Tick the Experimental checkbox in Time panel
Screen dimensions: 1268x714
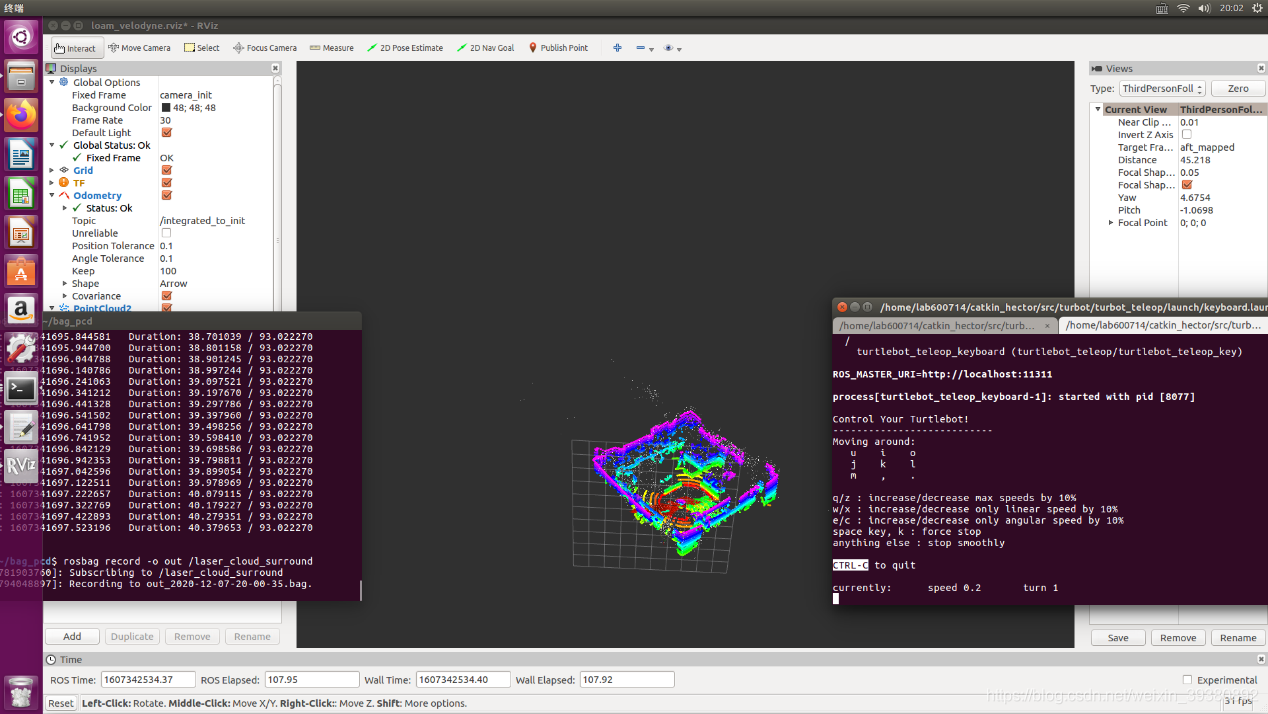[x=1187, y=680]
